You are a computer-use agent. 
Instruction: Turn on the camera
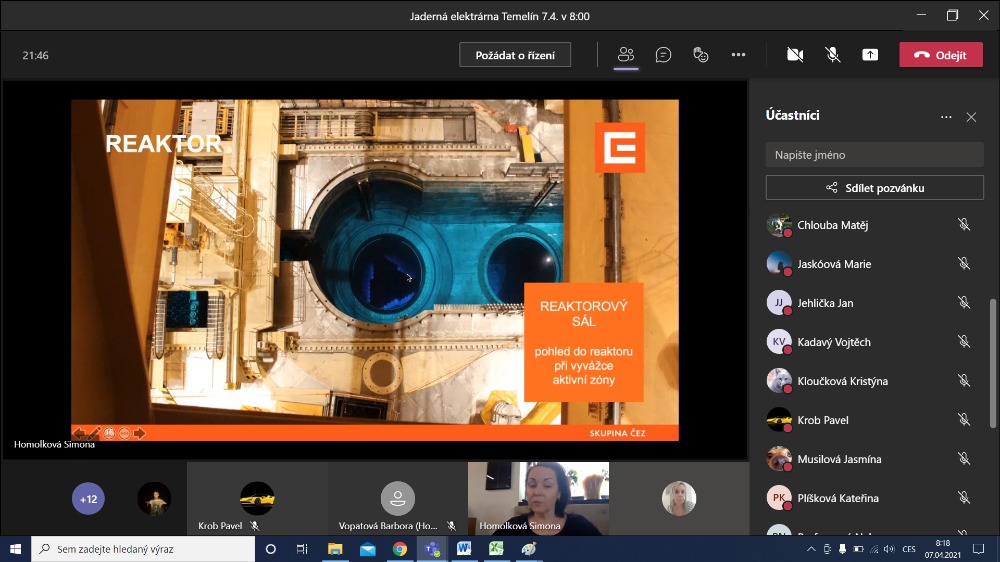[795, 55]
